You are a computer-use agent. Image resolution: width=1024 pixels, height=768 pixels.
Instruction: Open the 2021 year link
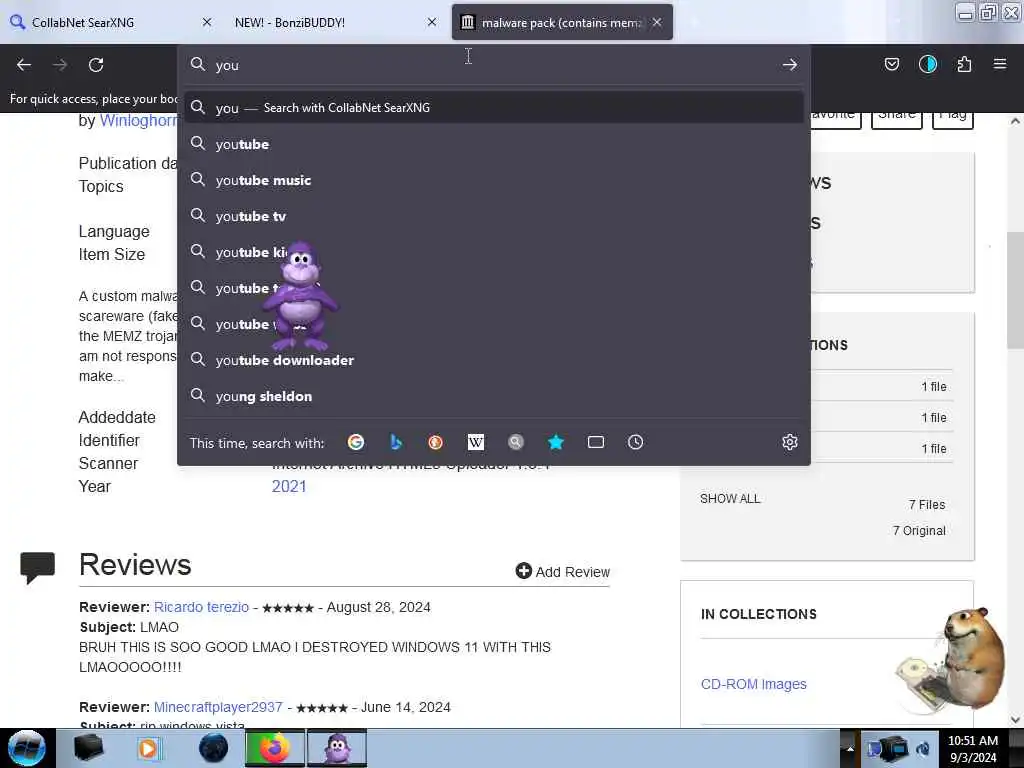(289, 486)
